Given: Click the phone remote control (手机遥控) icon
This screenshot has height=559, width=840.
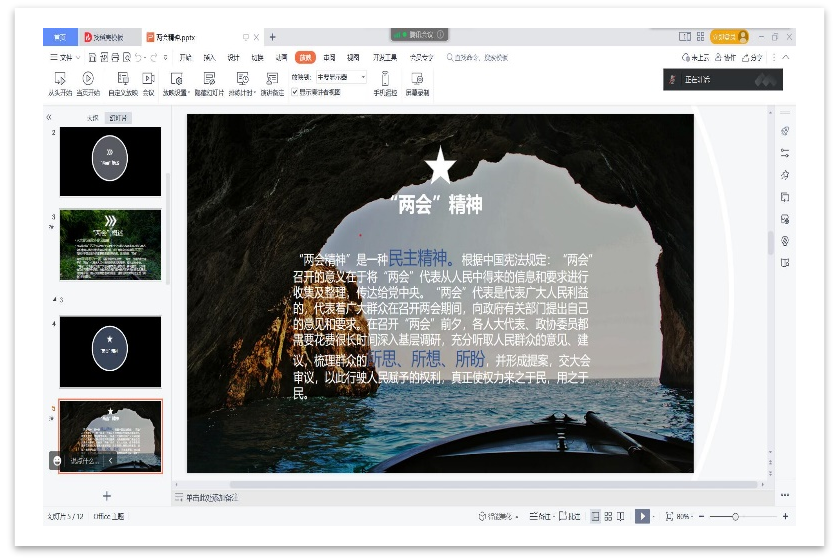Looking at the screenshot, I should tap(385, 79).
